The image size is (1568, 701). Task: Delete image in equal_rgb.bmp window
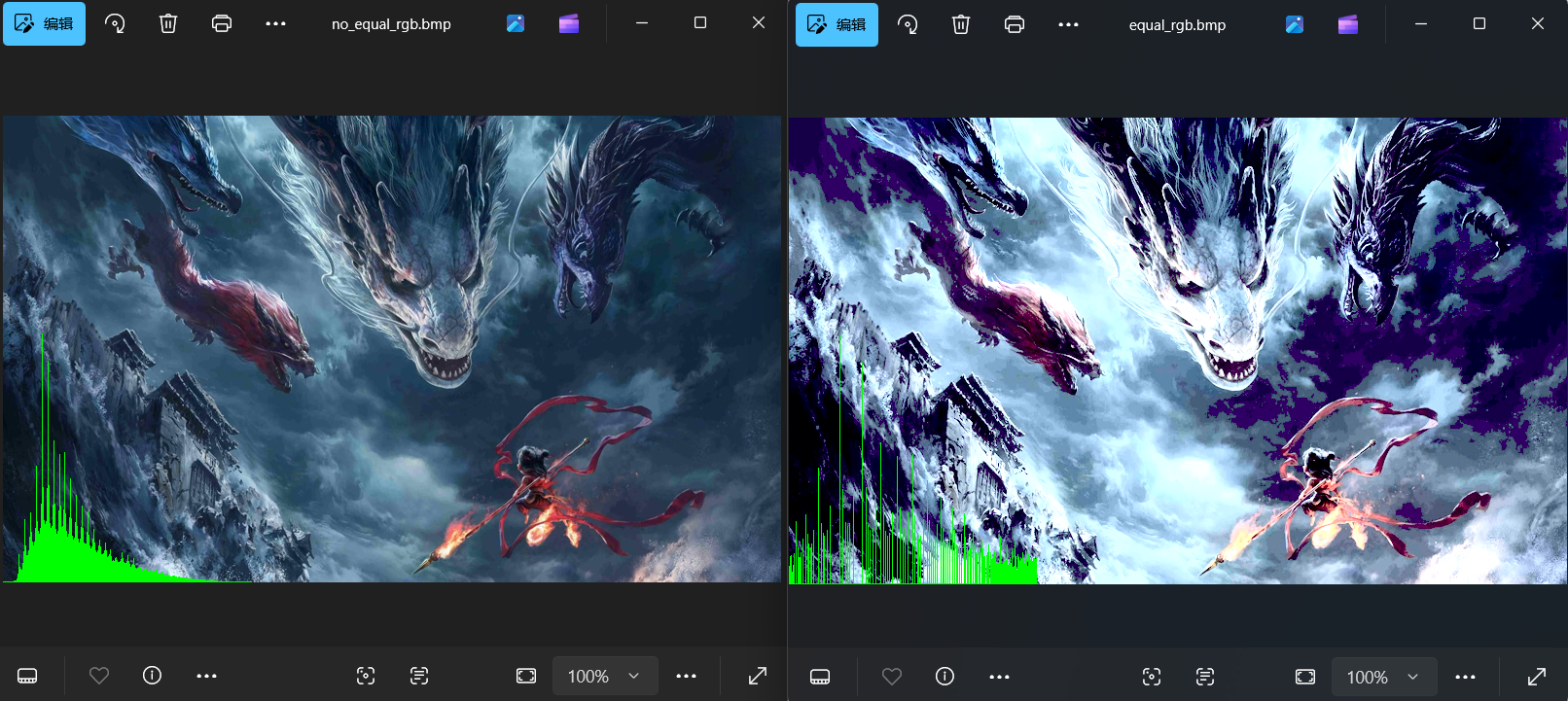[961, 24]
